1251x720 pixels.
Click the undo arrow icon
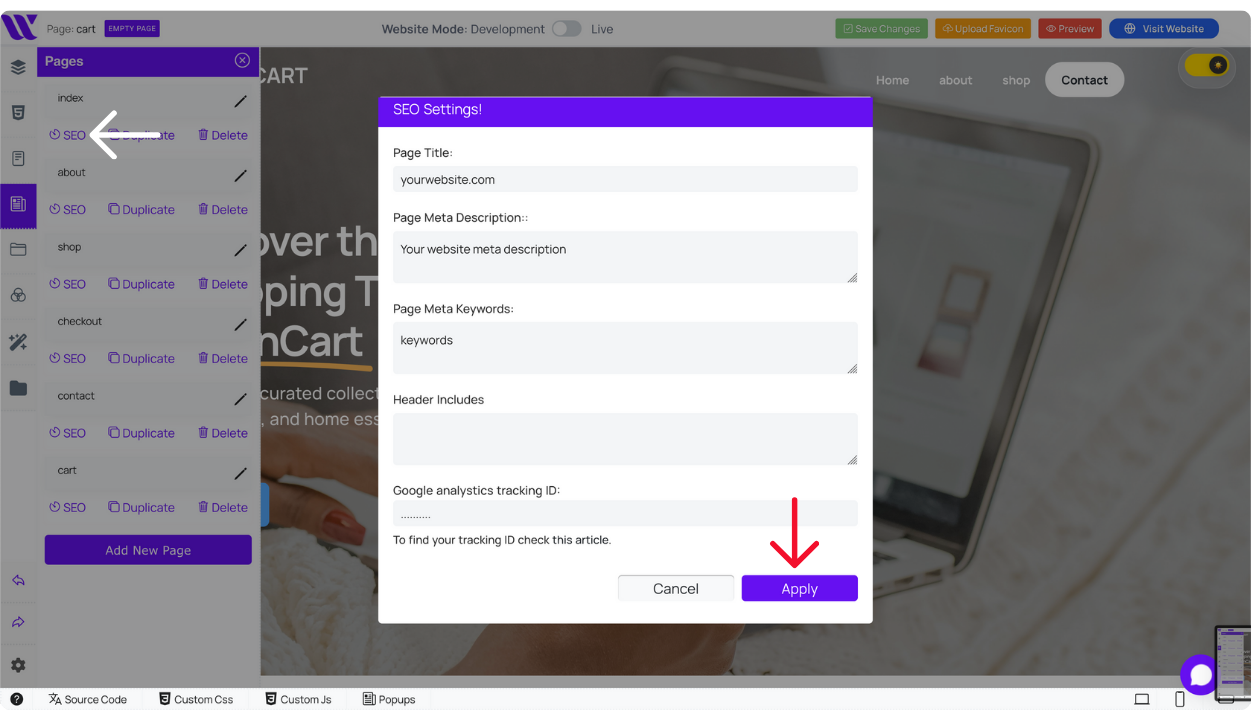[x=18, y=581]
